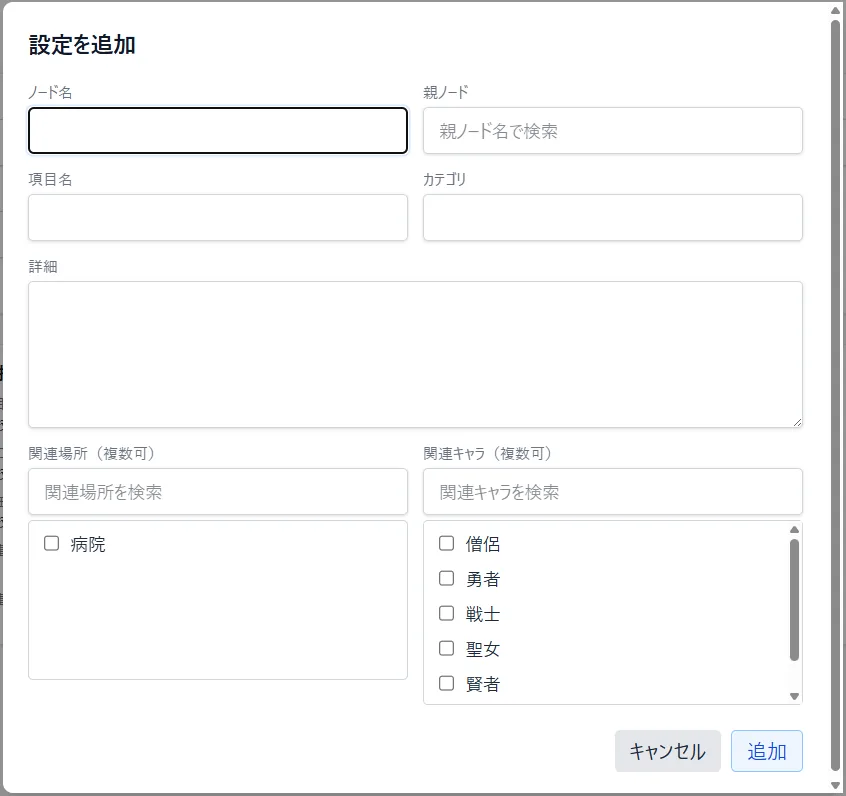Viewport: 846px width, 796px height.
Task: Check the 僧侶 character checkbox
Action: pyautogui.click(x=446, y=543)
